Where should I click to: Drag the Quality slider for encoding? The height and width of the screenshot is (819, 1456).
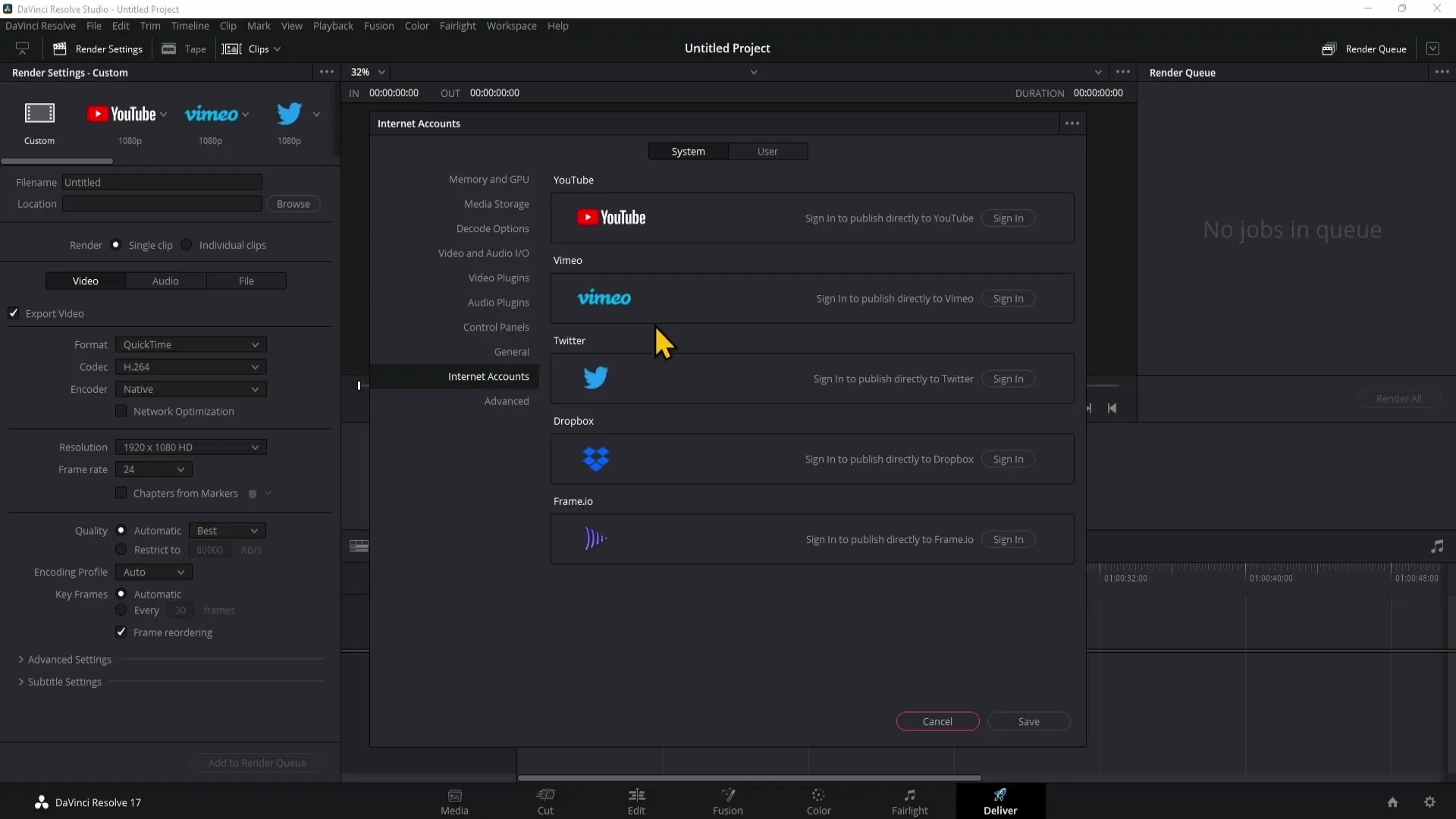(225, 530)
